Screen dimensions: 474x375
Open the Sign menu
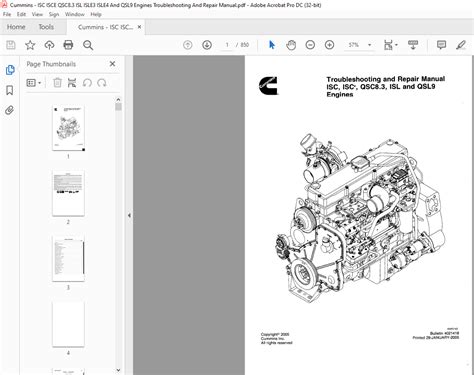coord(54,14)
